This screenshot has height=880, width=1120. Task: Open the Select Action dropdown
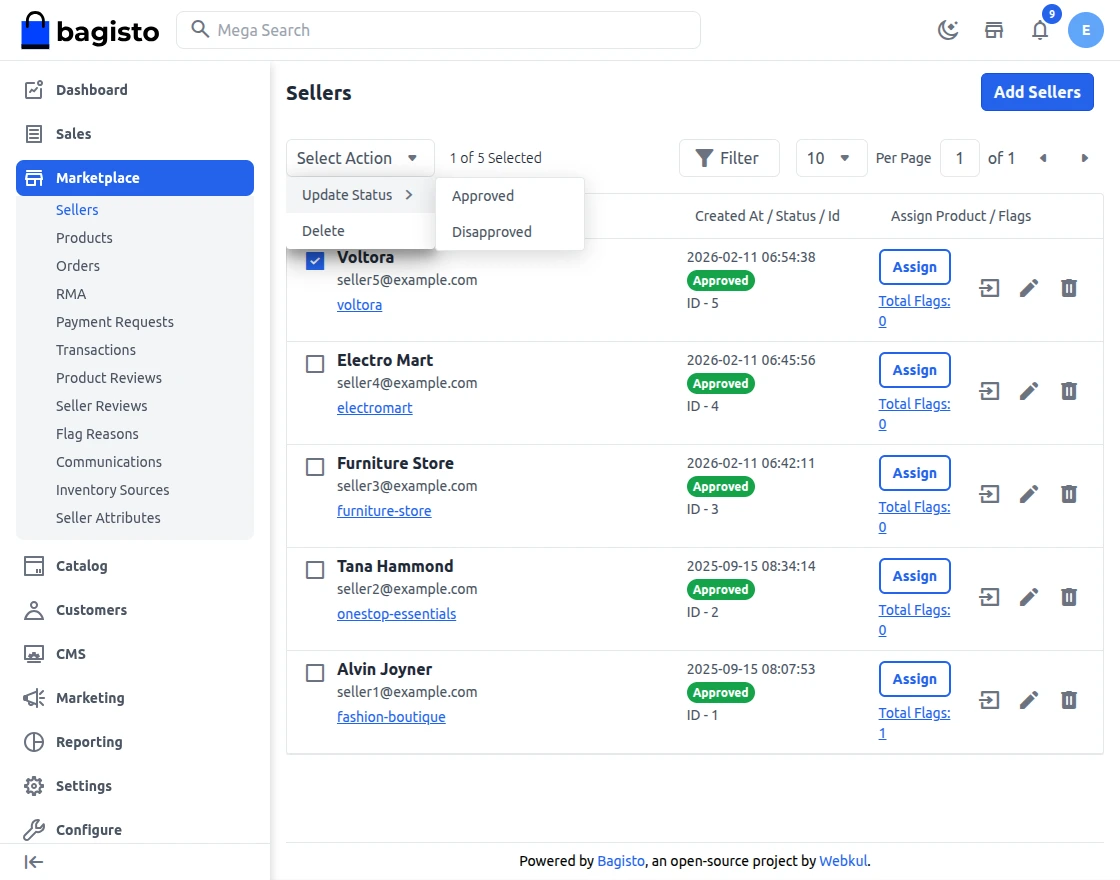[x=360, y=158]
